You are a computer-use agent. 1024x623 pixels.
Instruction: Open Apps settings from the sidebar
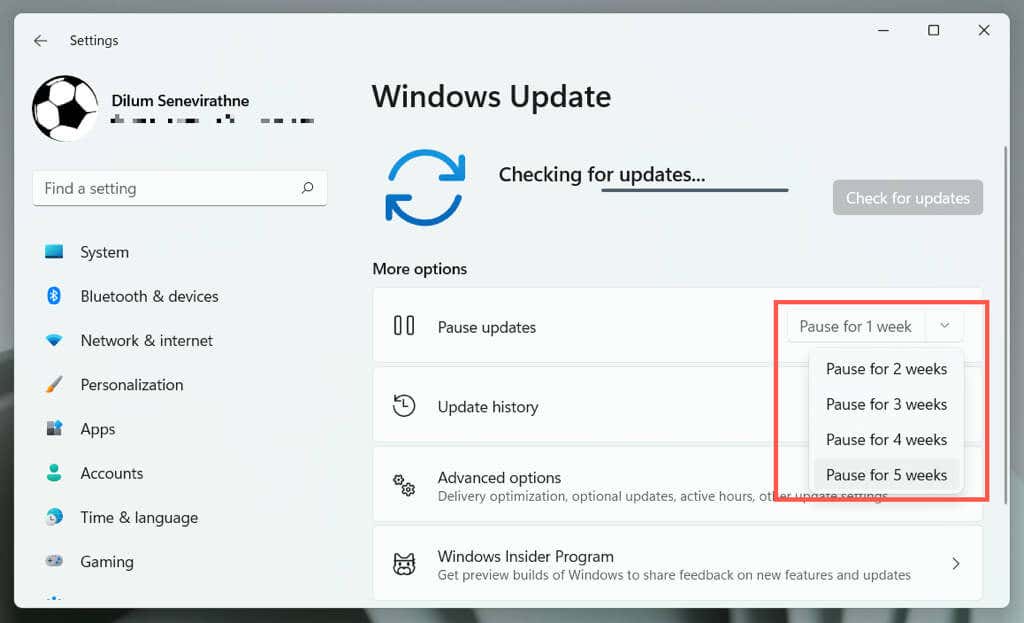(58, 429)
